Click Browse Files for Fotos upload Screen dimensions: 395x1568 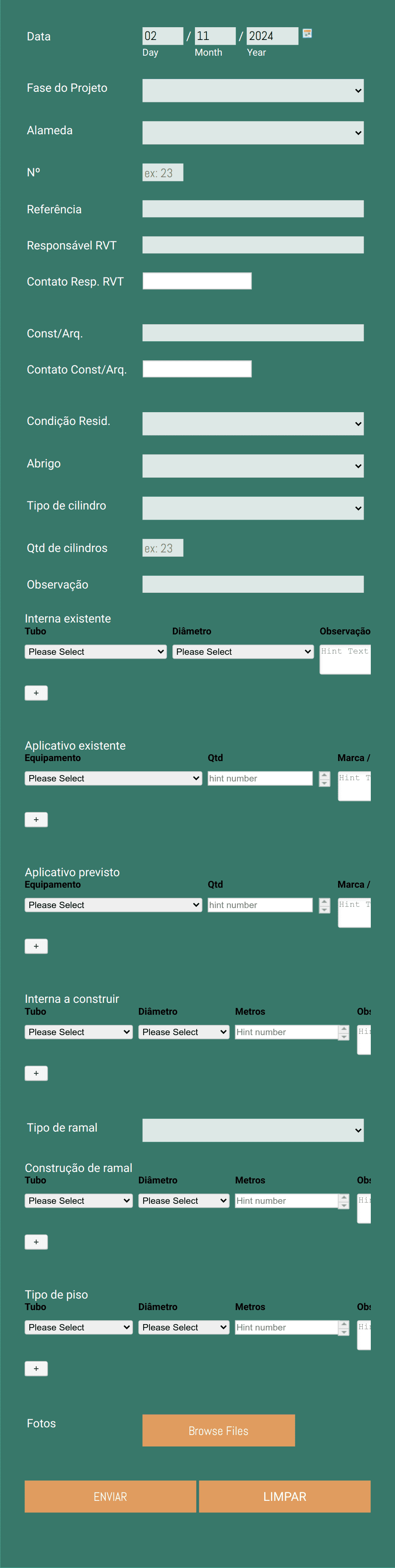(218, 1430)
